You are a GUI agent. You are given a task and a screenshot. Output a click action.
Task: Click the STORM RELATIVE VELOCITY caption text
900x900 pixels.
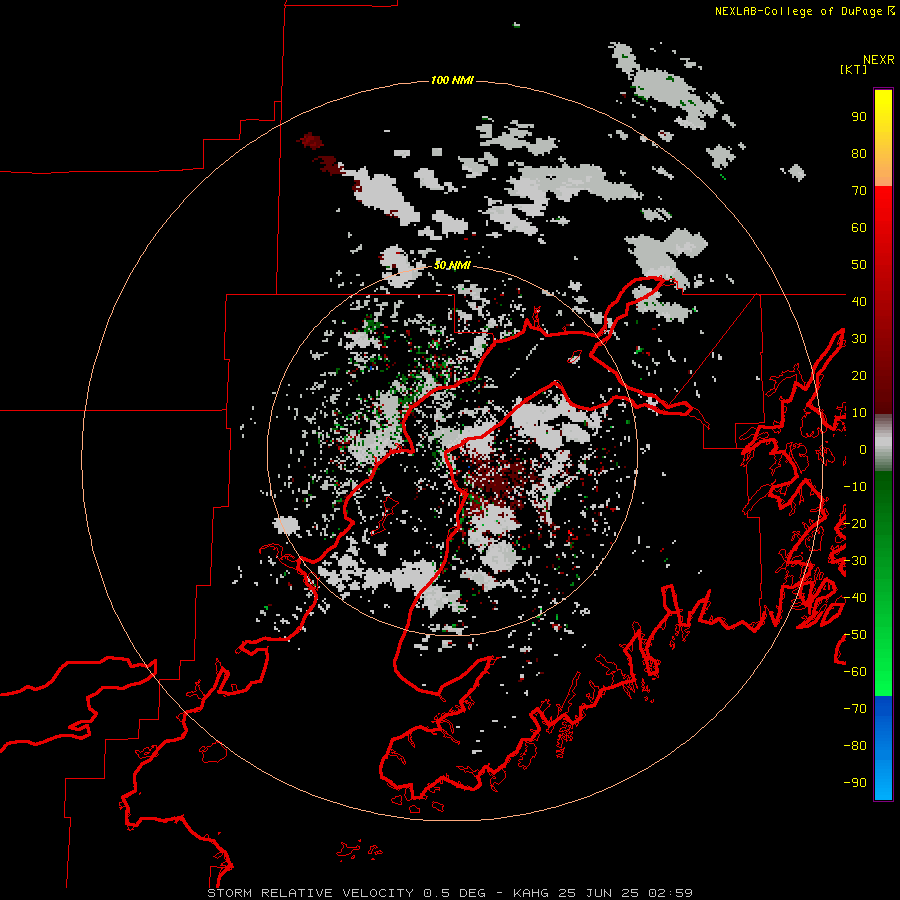click(310, 893)
